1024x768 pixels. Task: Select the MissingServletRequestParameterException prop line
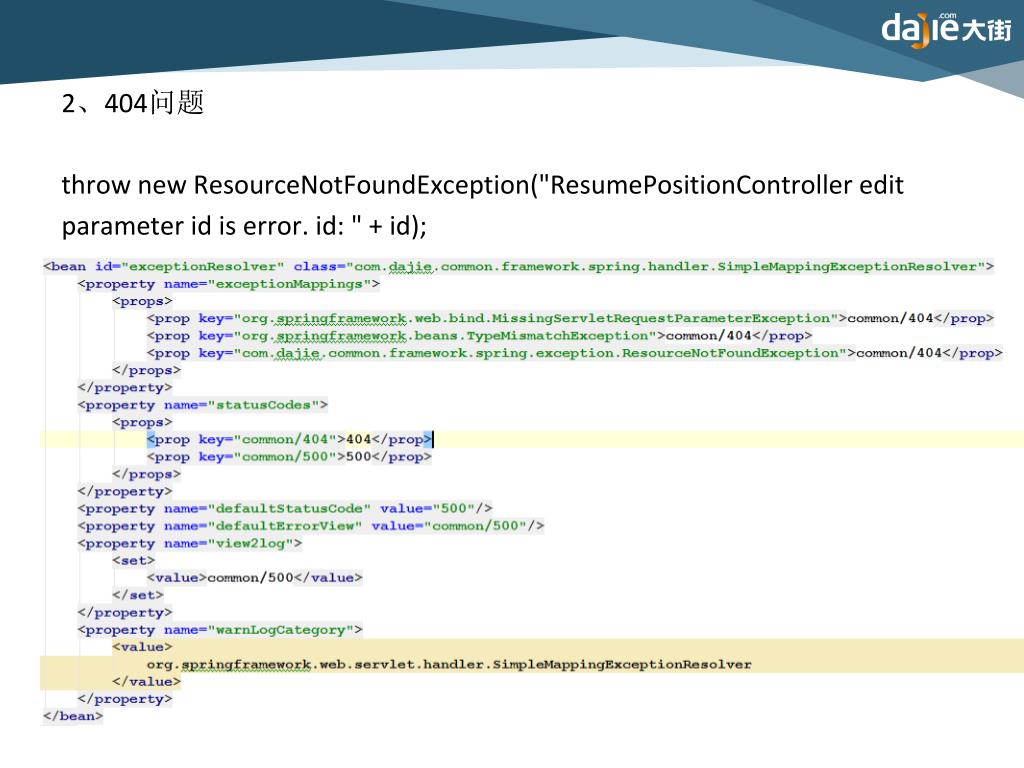(570, 319)
